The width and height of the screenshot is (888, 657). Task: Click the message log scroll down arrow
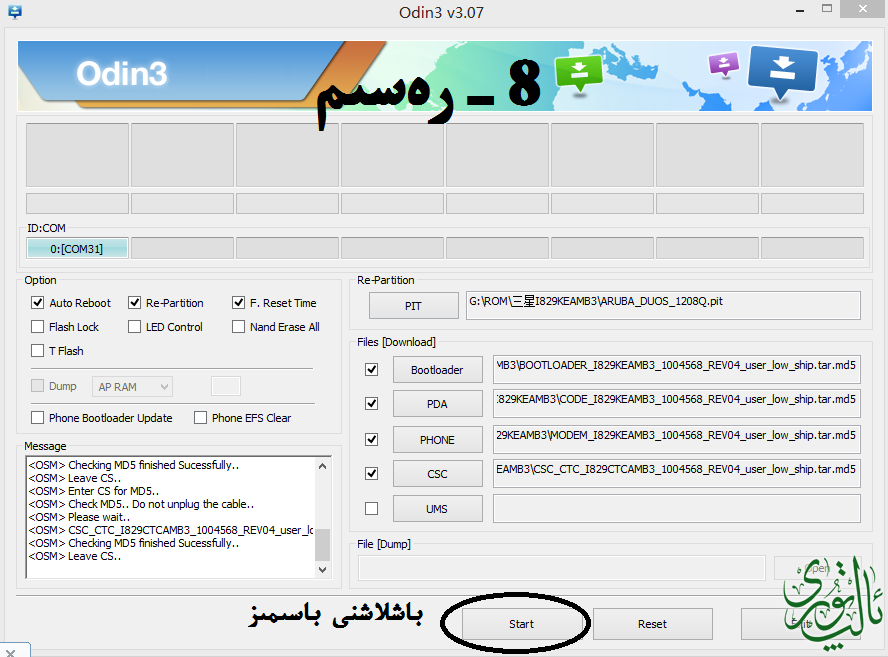pos(322,569)
